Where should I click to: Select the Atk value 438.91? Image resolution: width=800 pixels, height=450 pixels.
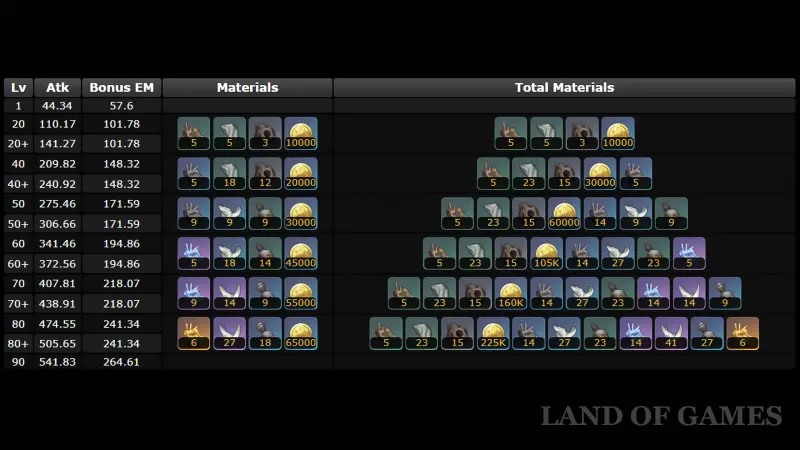point(57,304)
